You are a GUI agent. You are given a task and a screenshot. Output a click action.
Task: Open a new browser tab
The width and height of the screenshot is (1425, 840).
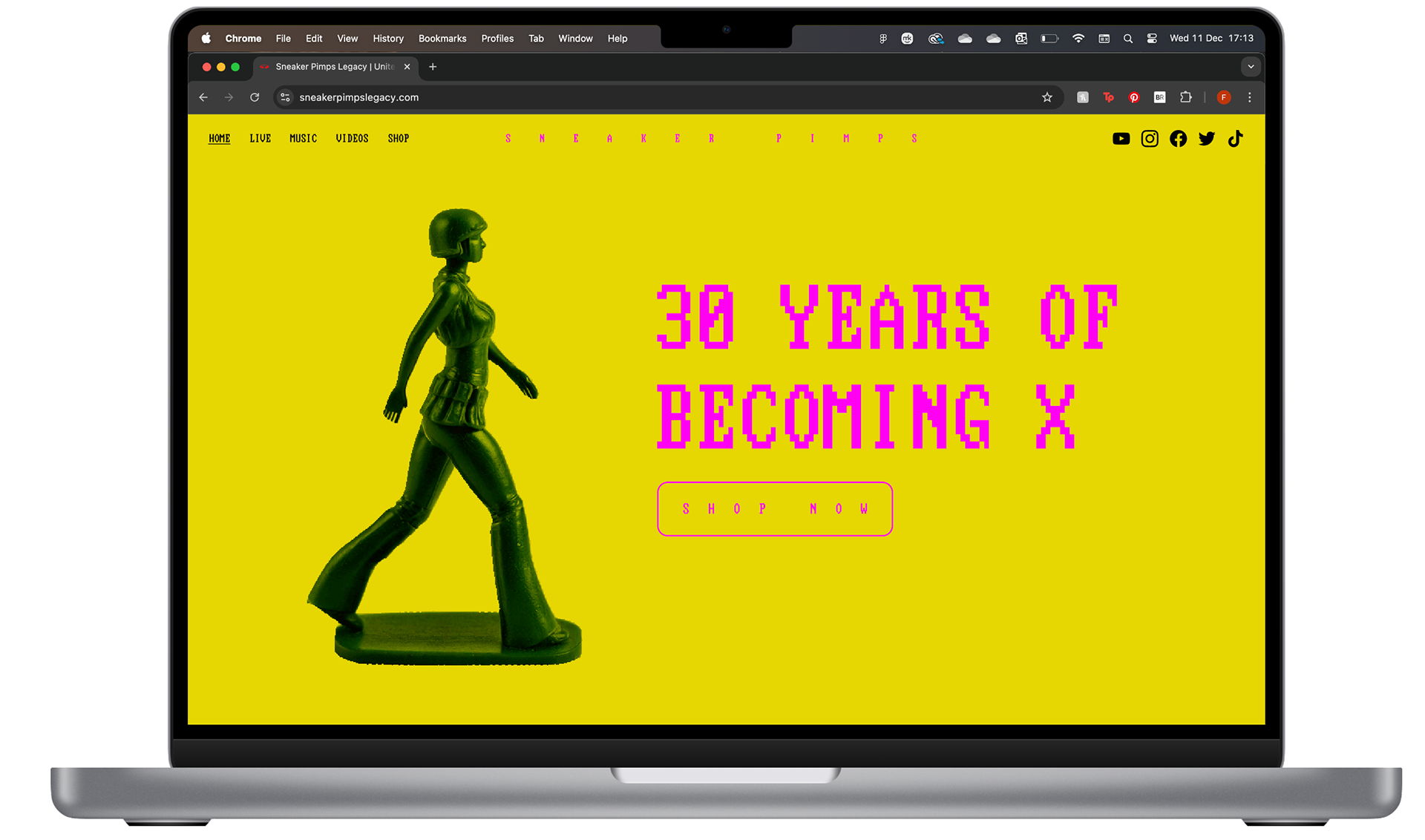[x=433, y=67]
